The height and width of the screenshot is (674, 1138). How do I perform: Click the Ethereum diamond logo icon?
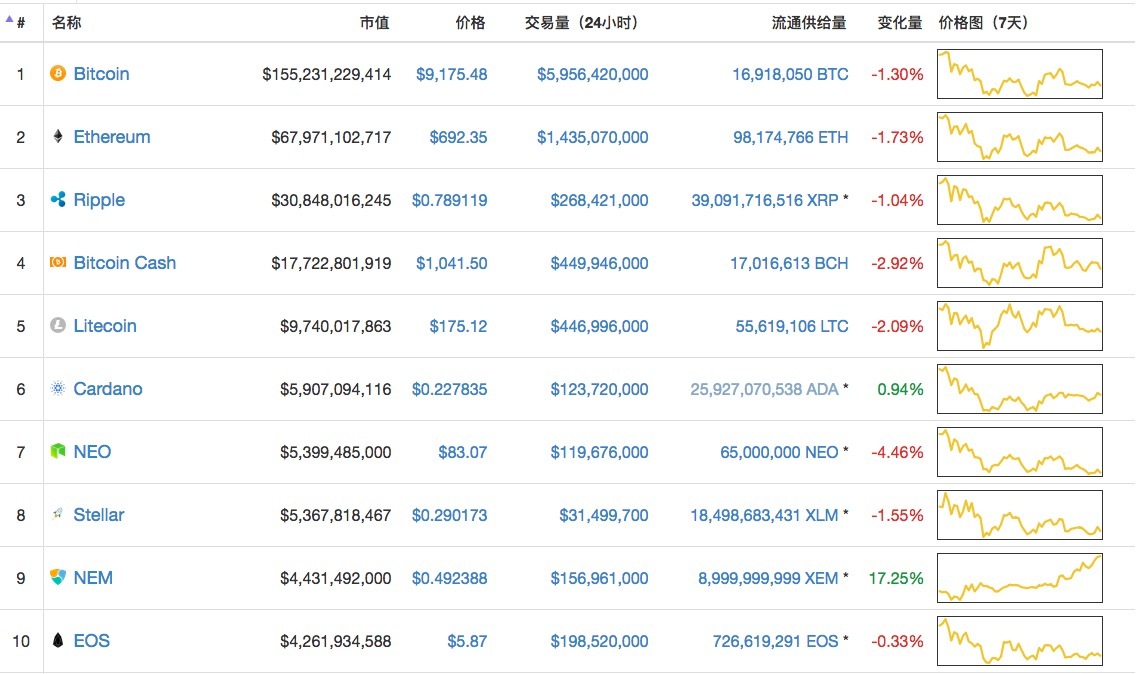coord(58,136)
